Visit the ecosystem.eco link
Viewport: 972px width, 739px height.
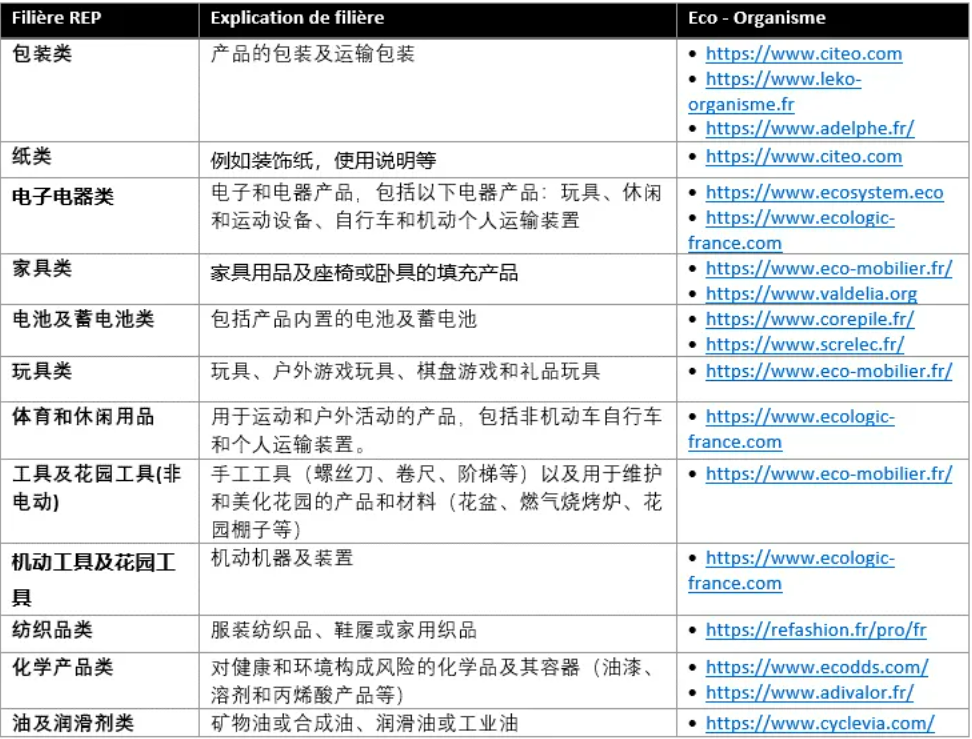(824, 192)
